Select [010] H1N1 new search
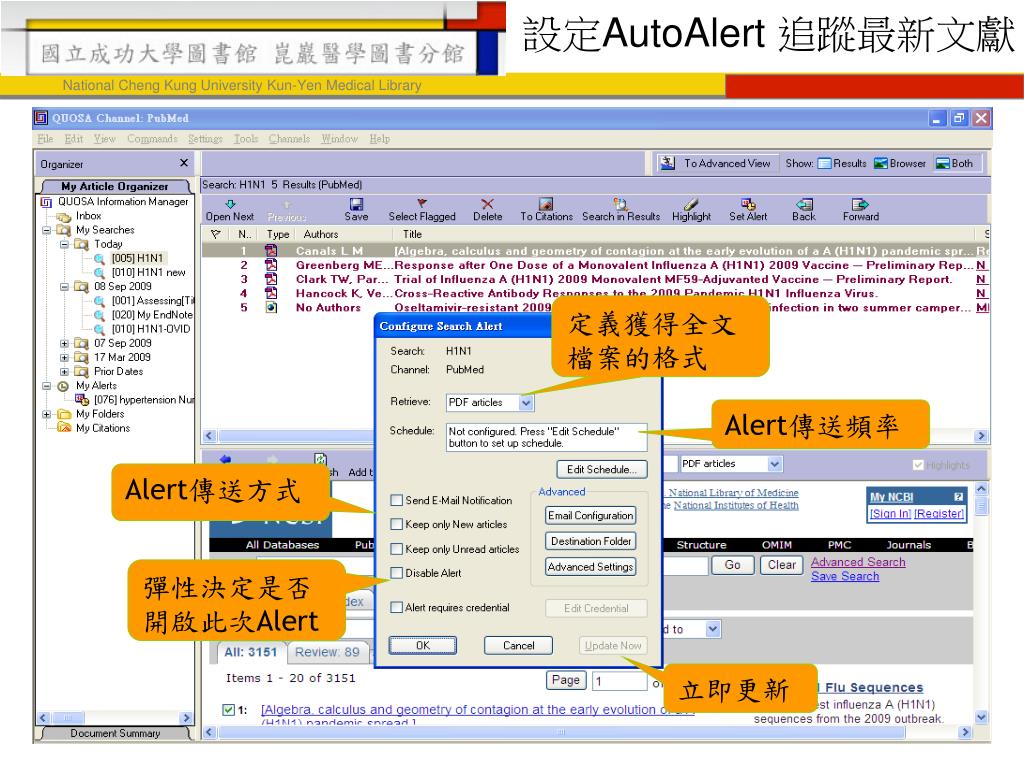The image size is (1024, 768). 148,272
